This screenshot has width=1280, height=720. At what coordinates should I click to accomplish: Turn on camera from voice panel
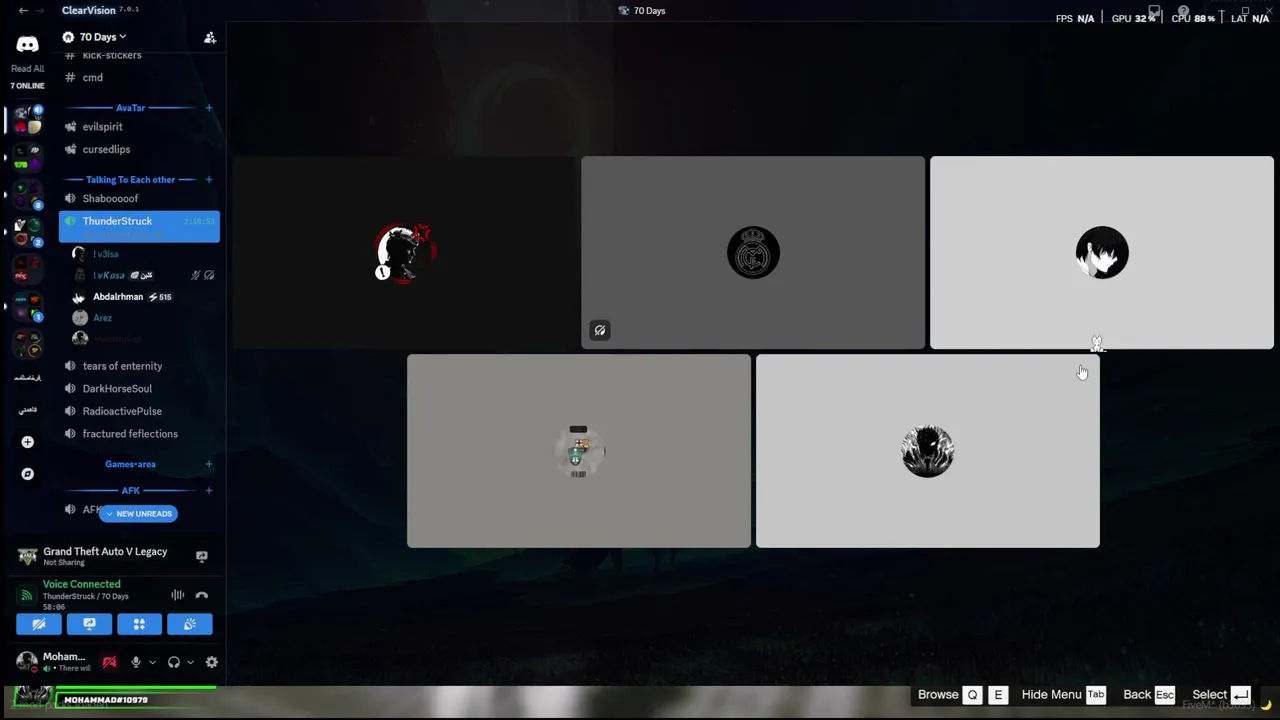click(x=39, y=624)
